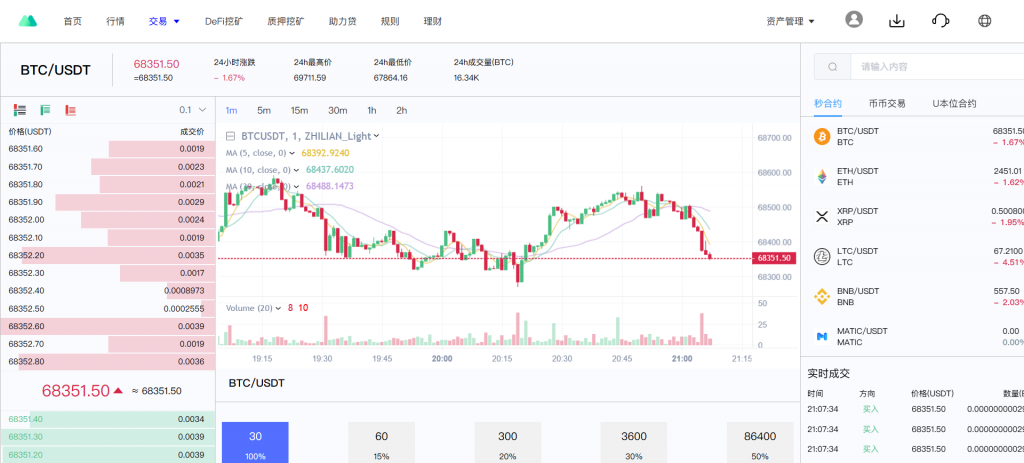Choose 300 second contract 20% option
Screen dimensions: 1024x463
coord(507,443)
